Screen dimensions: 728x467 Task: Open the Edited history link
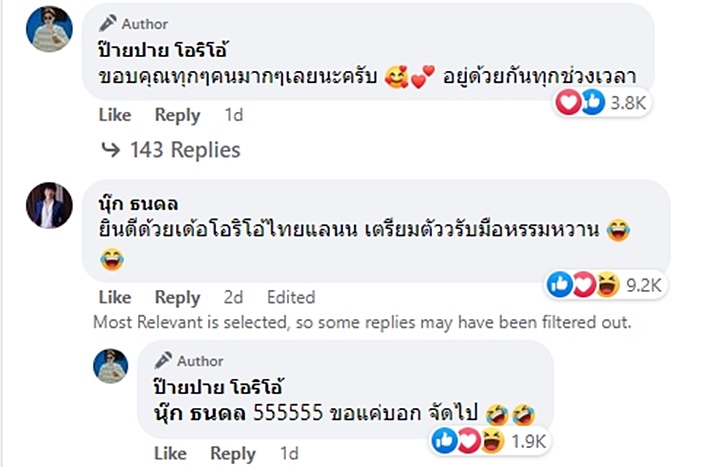pos(290,297)
